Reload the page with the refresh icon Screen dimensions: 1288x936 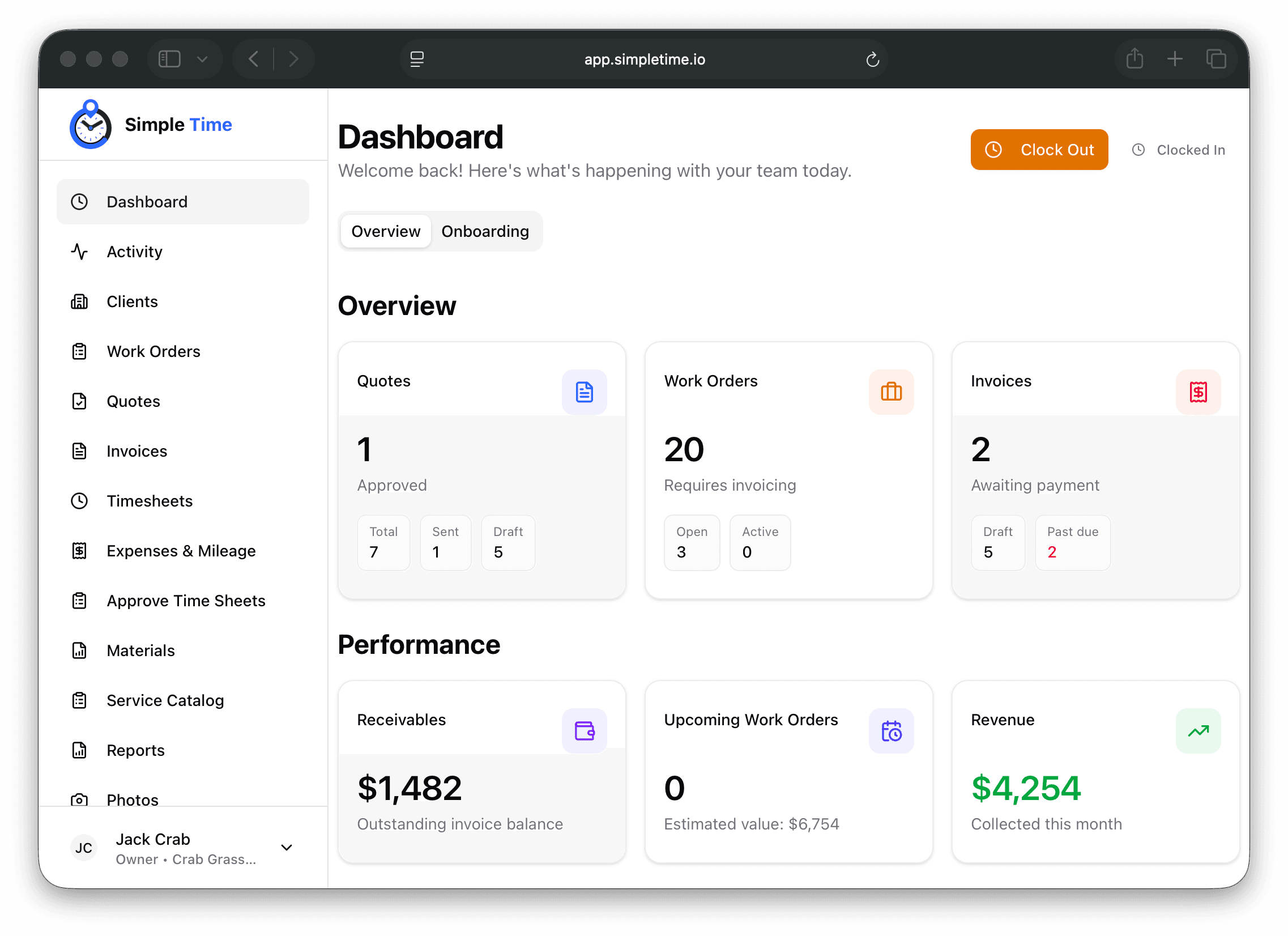click(x=873, y=59)
